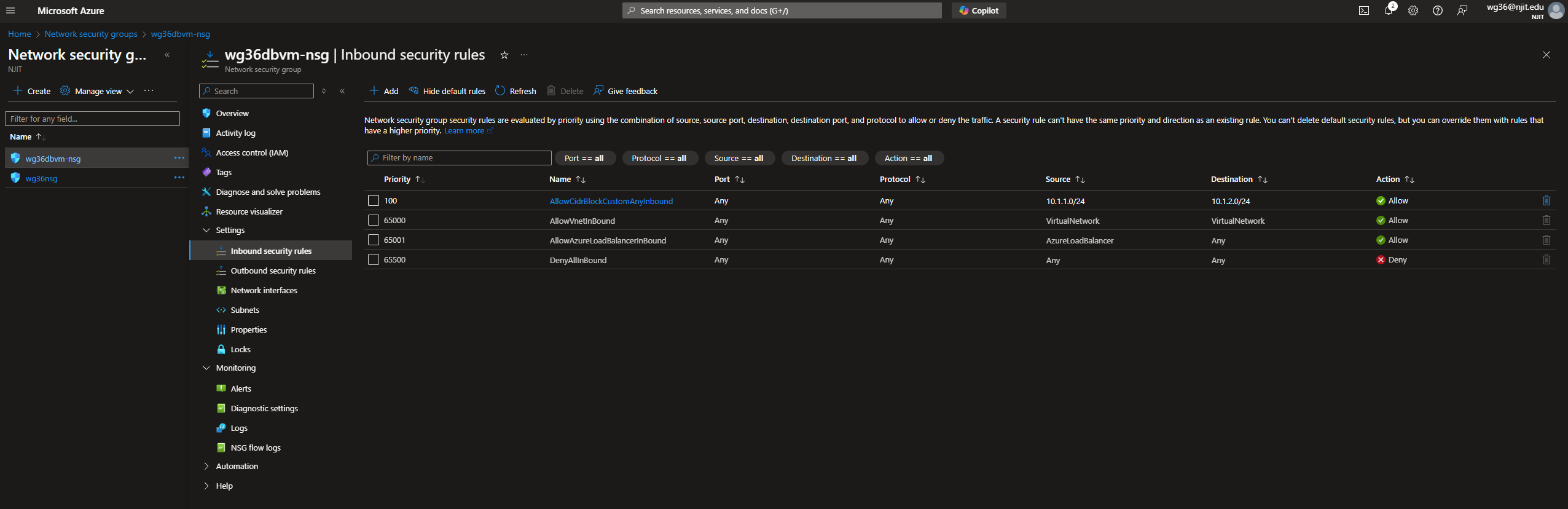Click the Add rule button
Viewport: 1568px width, 509px height.
click(x=384, y=91)
